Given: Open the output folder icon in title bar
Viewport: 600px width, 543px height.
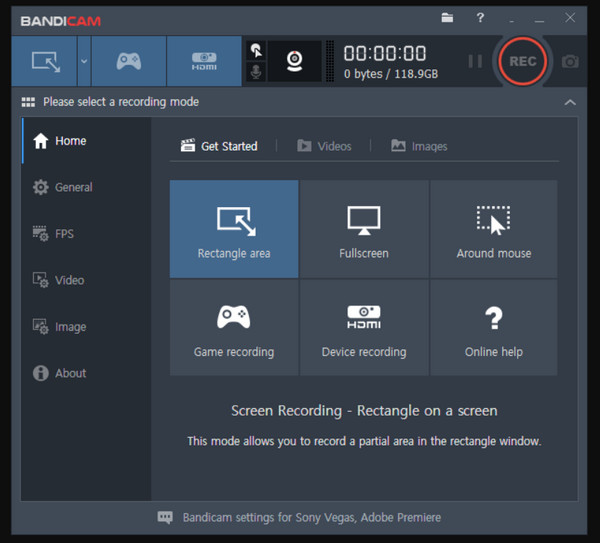Looking at the screenshot, I should tap(447, 18).
